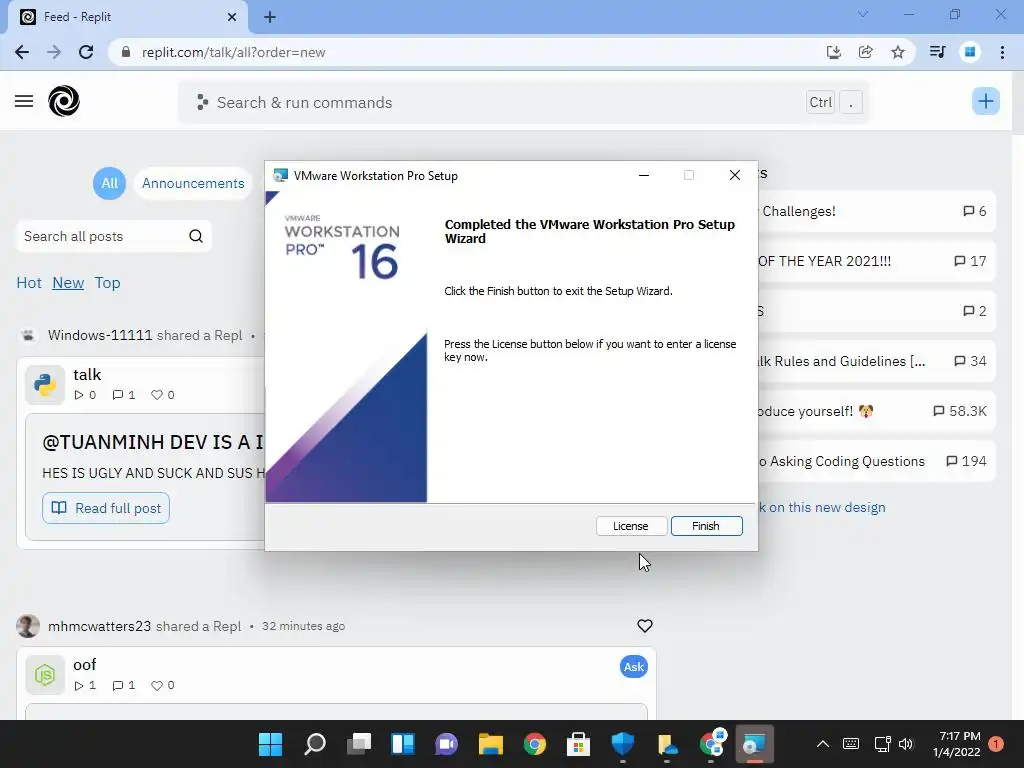Open Chat app on taskbar
The width and height of the screenshot is (1024, 768).
[x=447, y=744]
